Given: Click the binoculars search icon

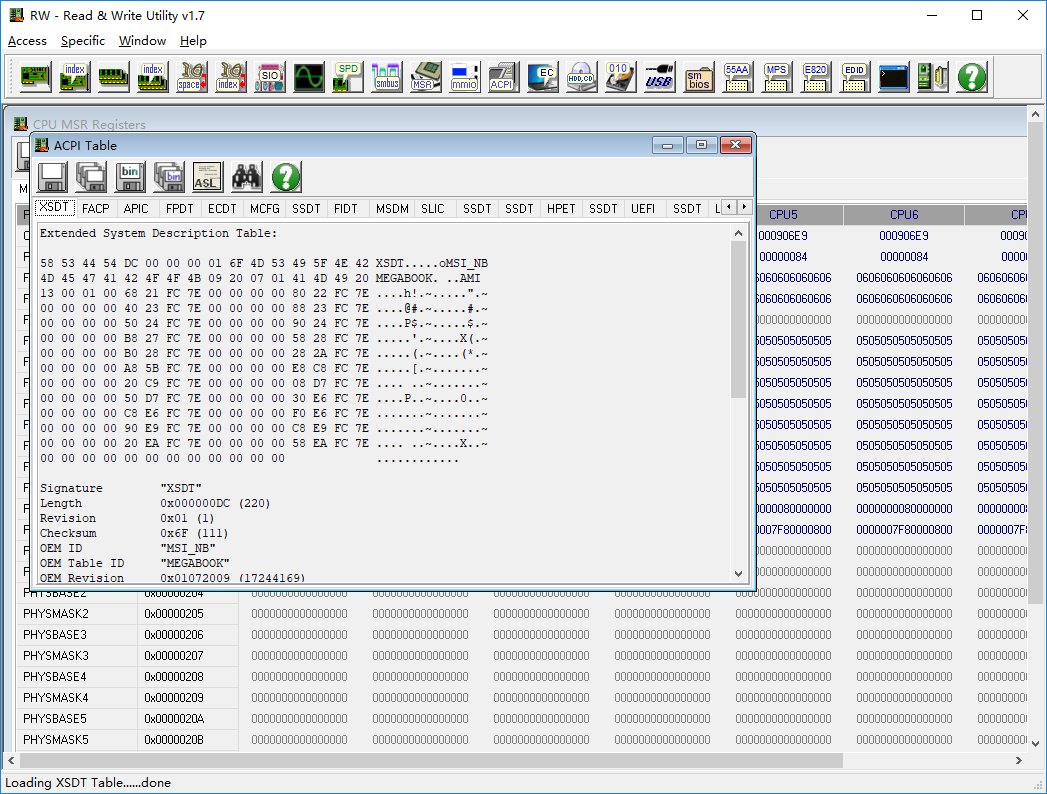Looking at the screenshot, I should click(246, 177).
